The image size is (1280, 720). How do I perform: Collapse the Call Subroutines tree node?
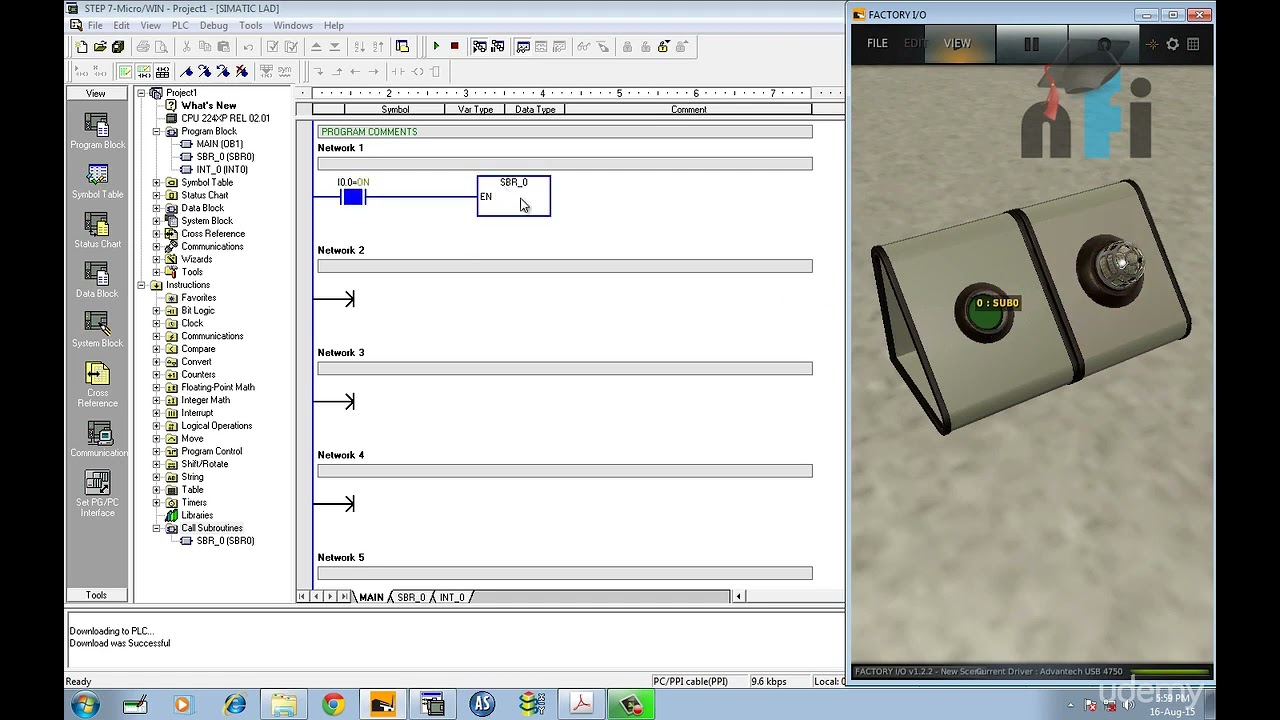tap(156, 528)
